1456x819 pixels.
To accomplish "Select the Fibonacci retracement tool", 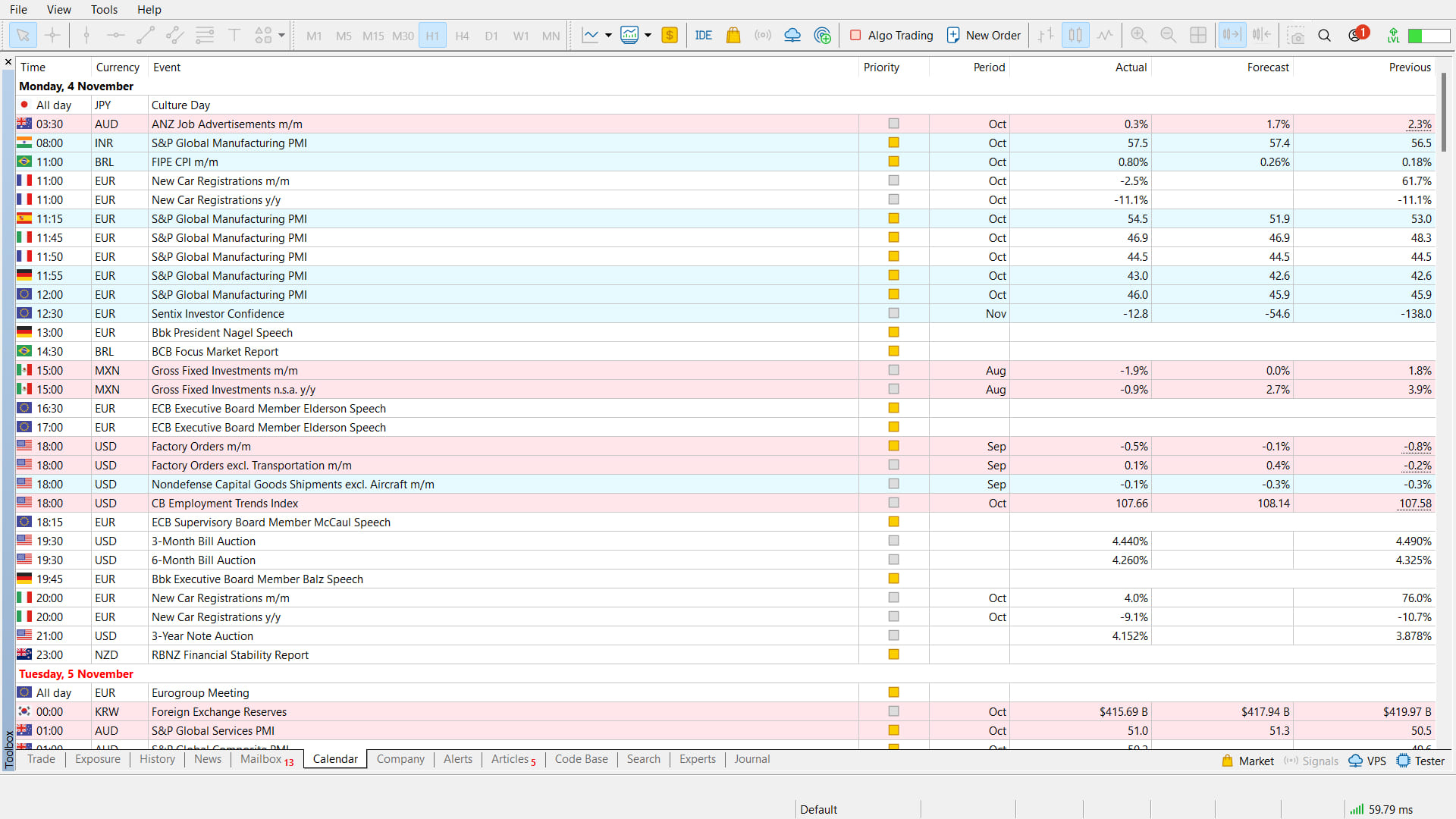I will click(x=205, y=35).
